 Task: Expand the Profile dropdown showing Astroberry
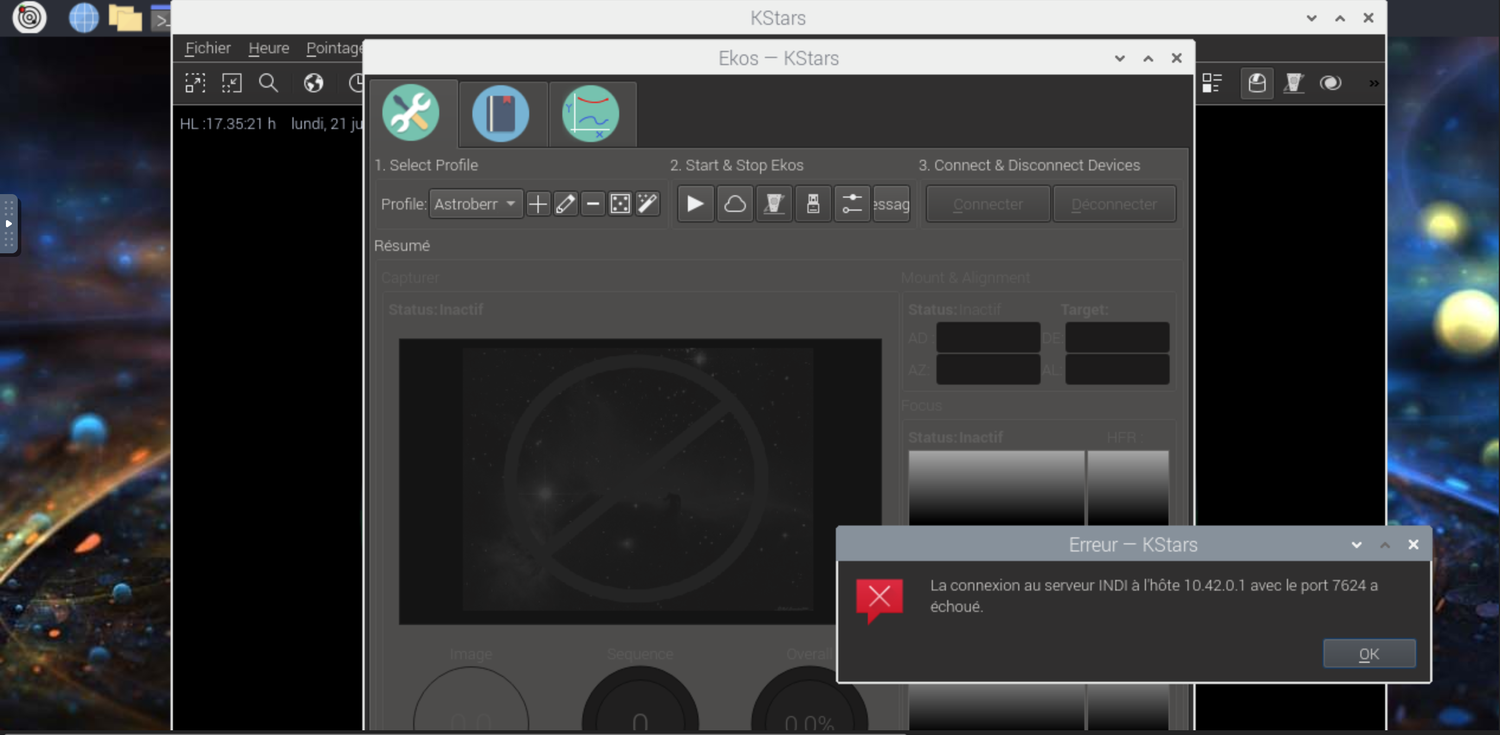(476, 204)
